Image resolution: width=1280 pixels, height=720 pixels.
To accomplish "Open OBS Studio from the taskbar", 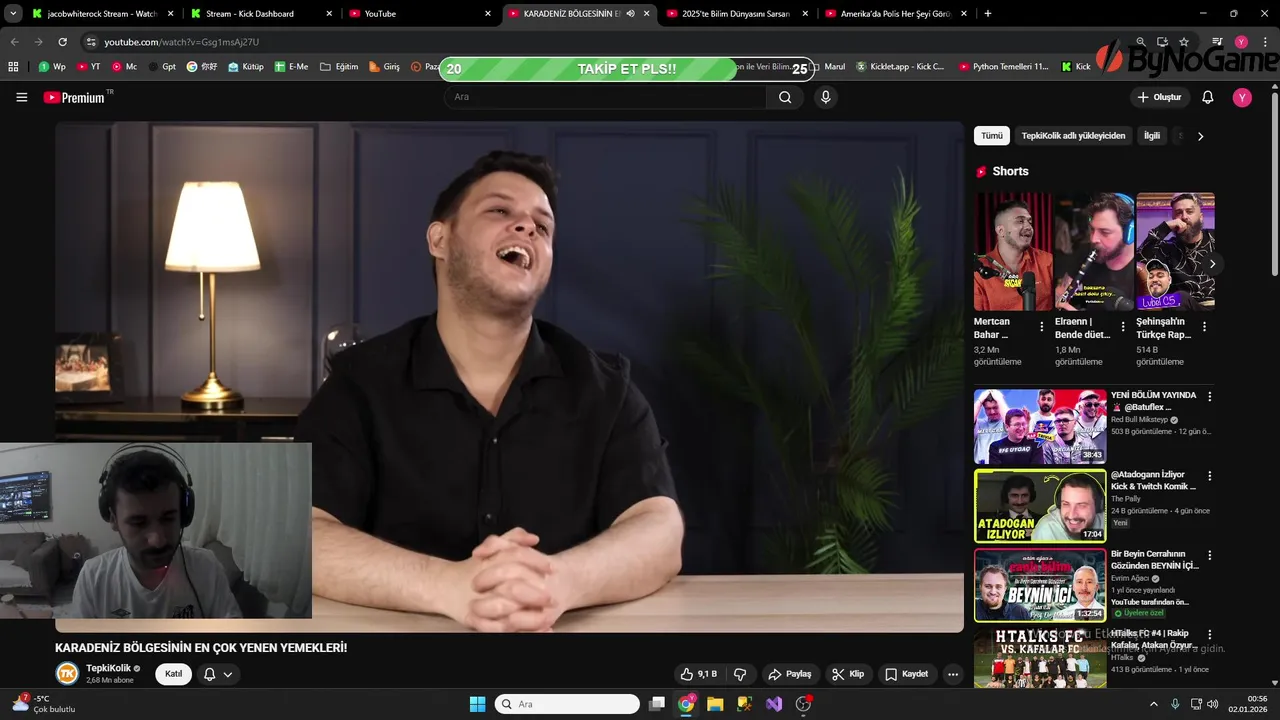I will [x=803, y=704].
